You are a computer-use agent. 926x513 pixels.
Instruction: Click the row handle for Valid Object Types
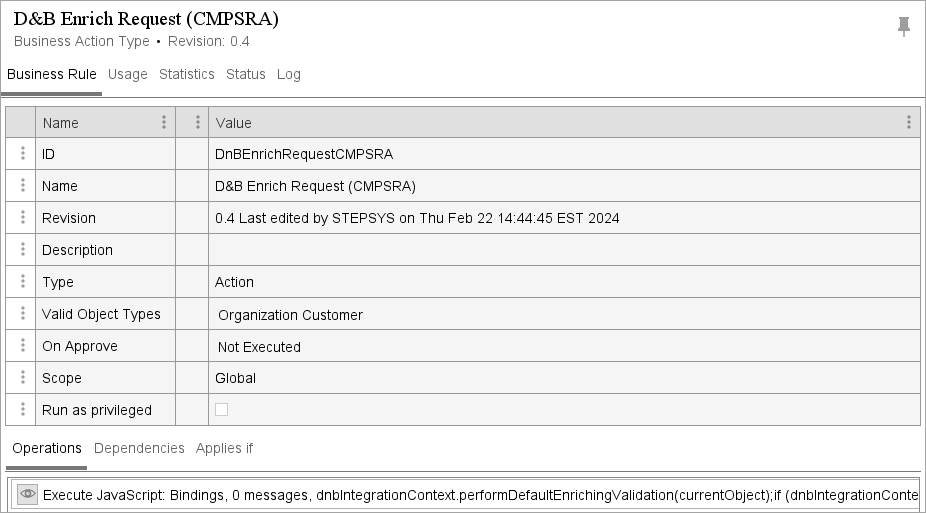coord(22,314)
